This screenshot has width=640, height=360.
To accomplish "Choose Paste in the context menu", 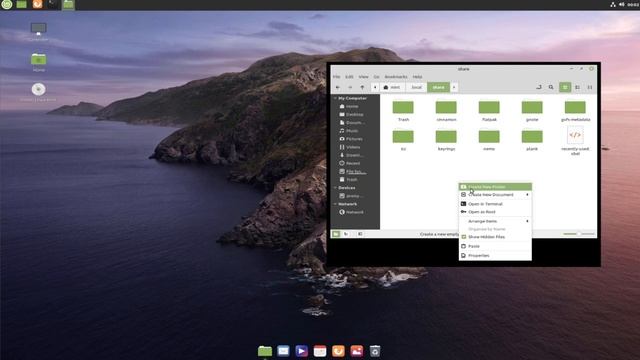I will coord(495,246).
